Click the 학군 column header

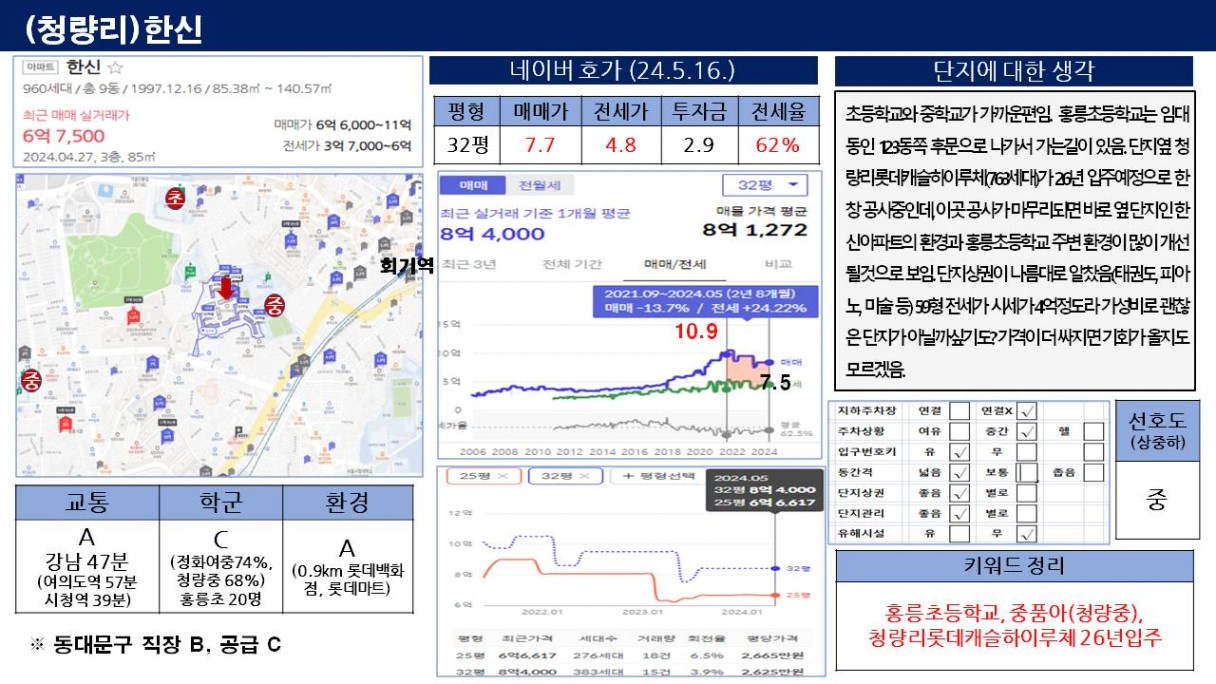220,503
